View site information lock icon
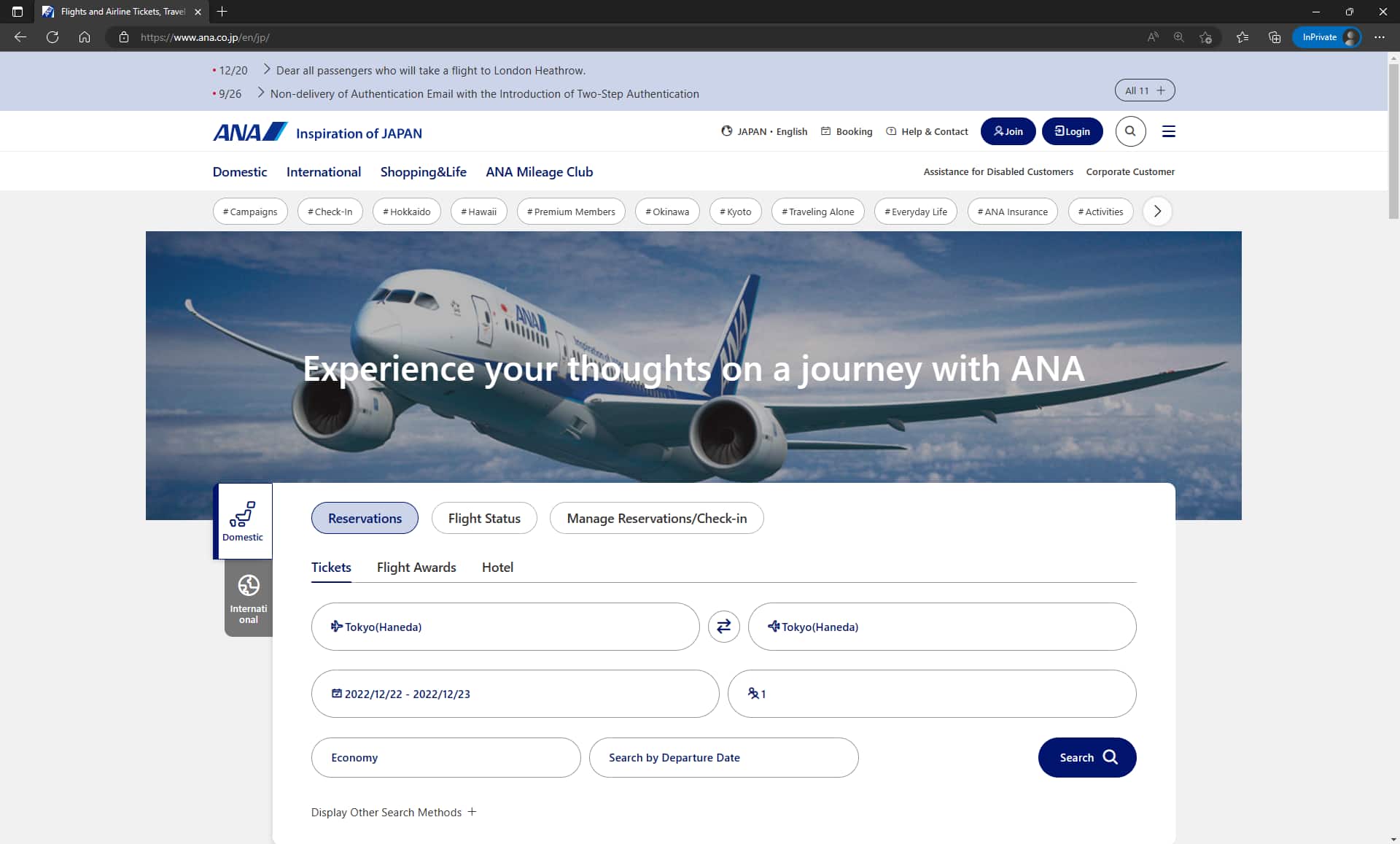This screenshot has height=844, width=1400. click(124, 37)
